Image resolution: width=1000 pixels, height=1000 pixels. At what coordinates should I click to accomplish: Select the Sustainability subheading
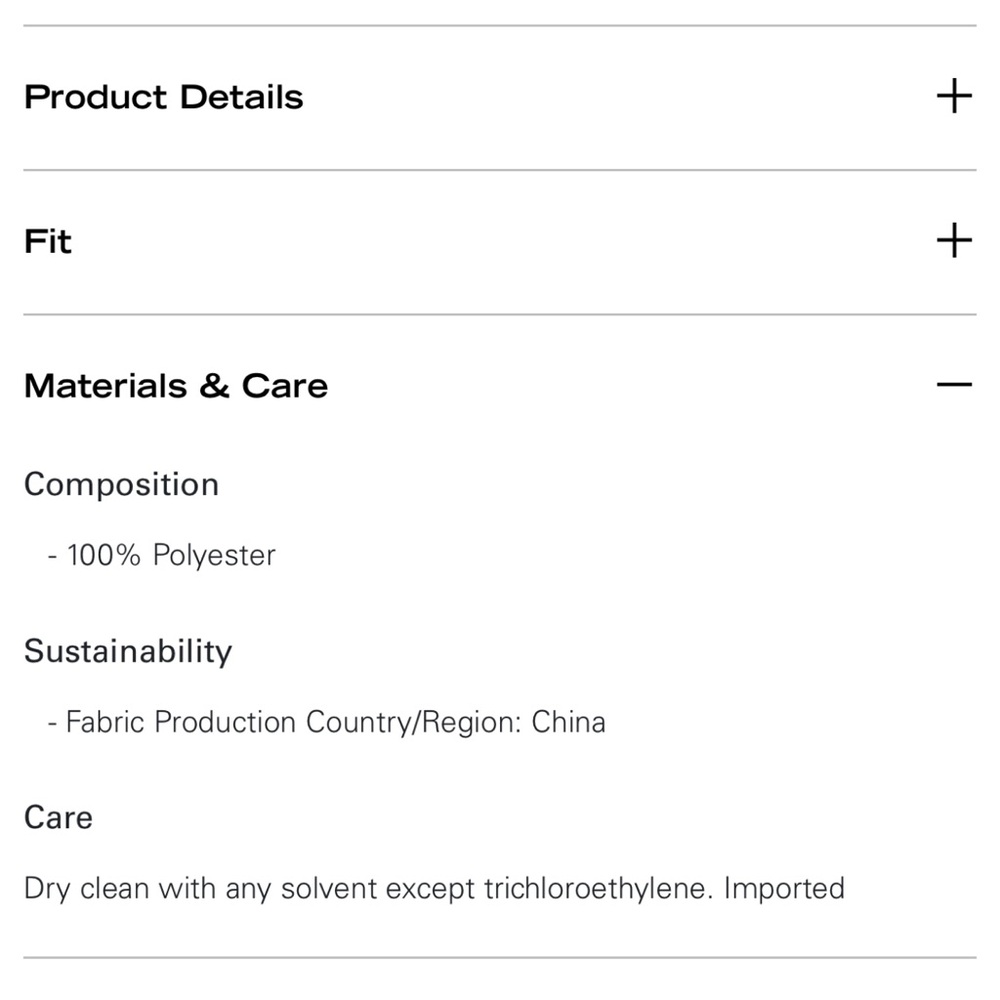128,652
